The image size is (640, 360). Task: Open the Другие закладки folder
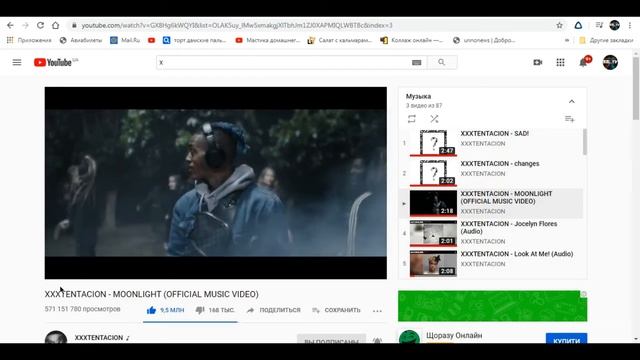(606, 40)
